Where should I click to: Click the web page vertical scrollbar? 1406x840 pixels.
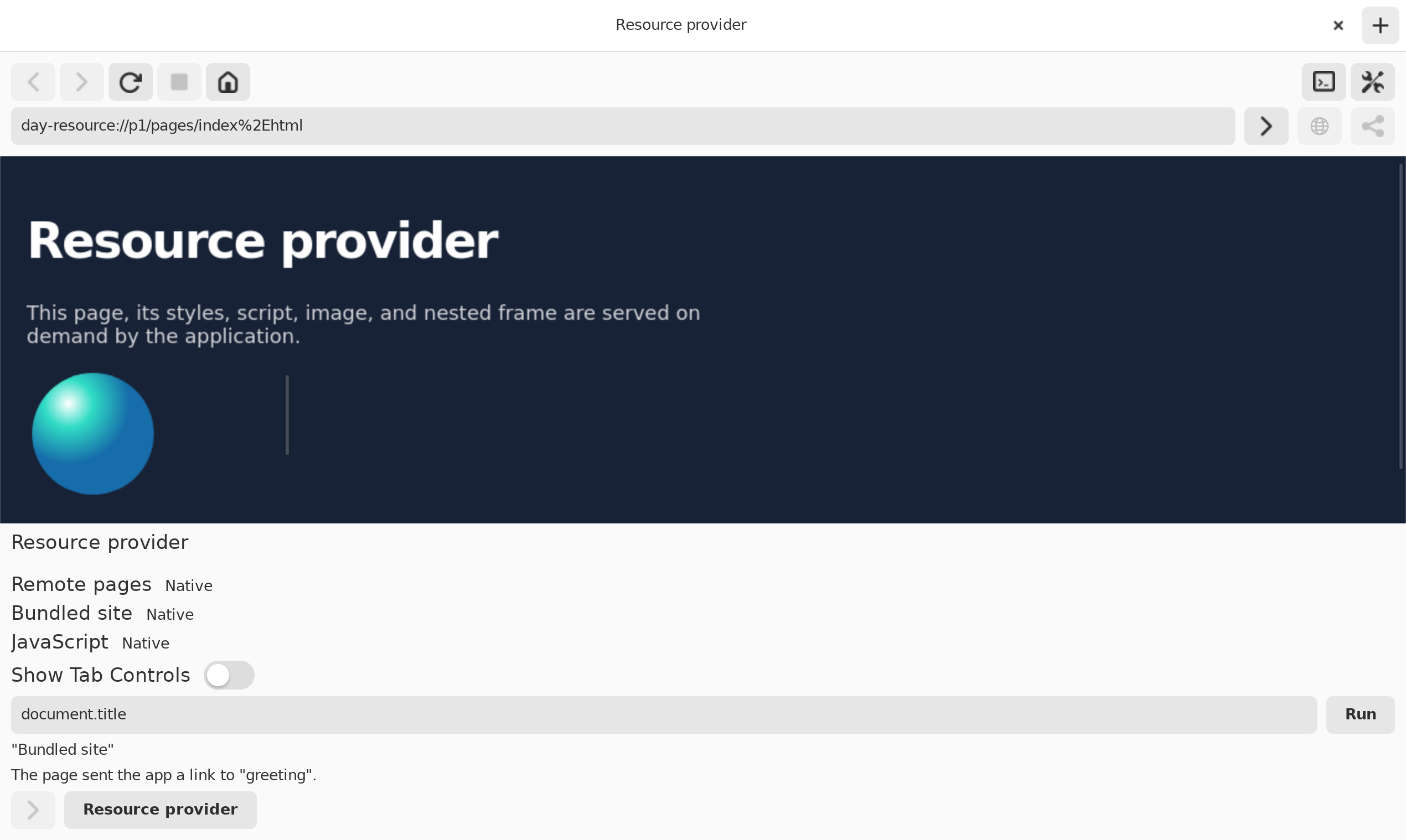[x=1401, y=316]
